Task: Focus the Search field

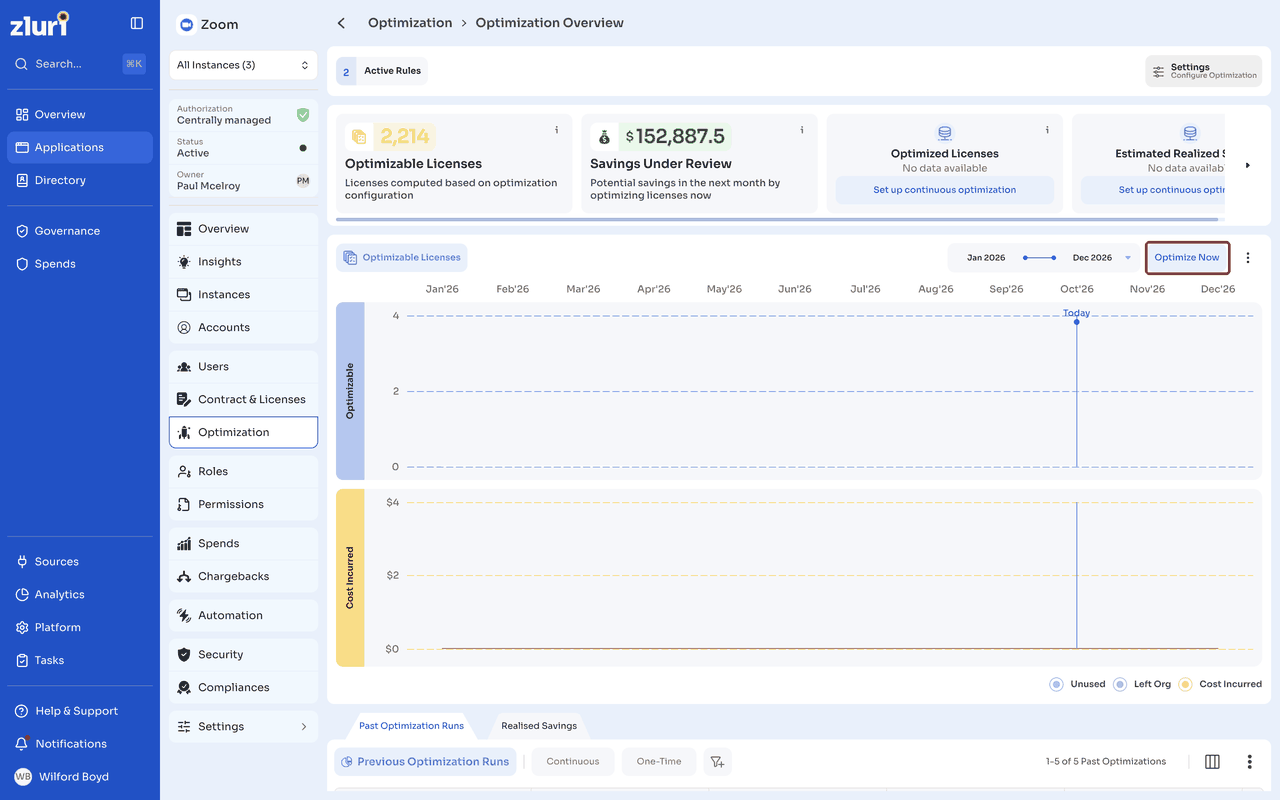Action: pyautogui.click(x=80, y=64)
